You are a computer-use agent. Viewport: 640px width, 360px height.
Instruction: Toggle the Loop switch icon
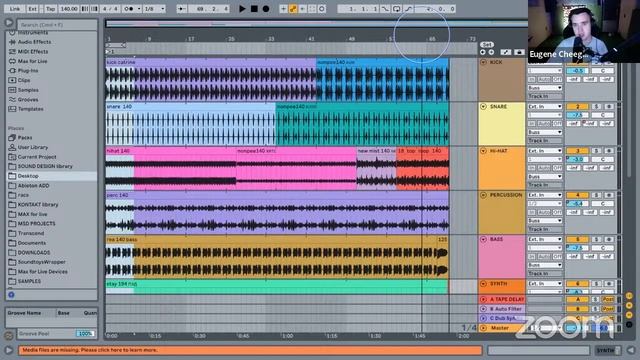click(x=396, y=9)
